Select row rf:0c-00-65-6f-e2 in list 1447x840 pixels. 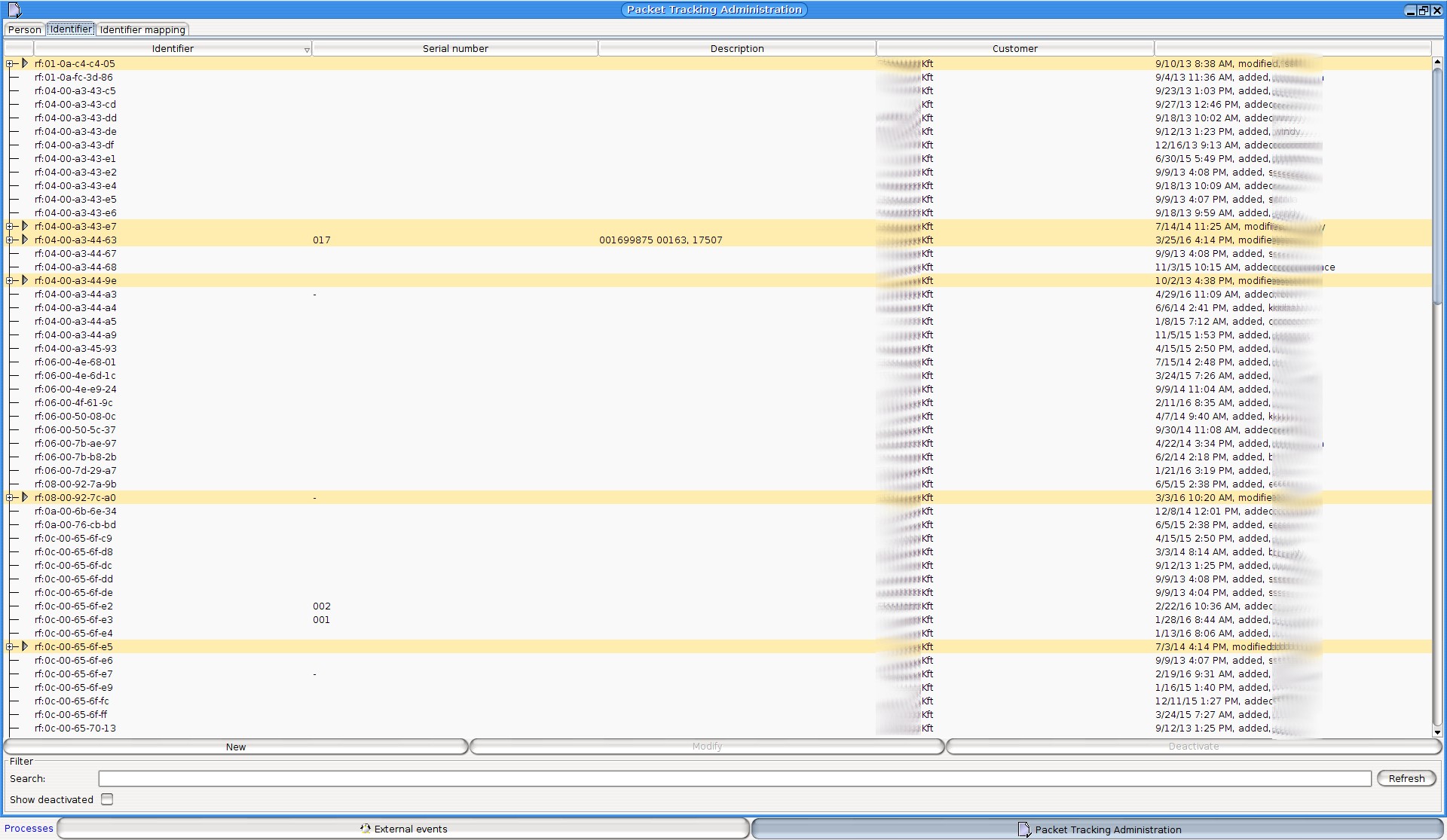point(74,606)
